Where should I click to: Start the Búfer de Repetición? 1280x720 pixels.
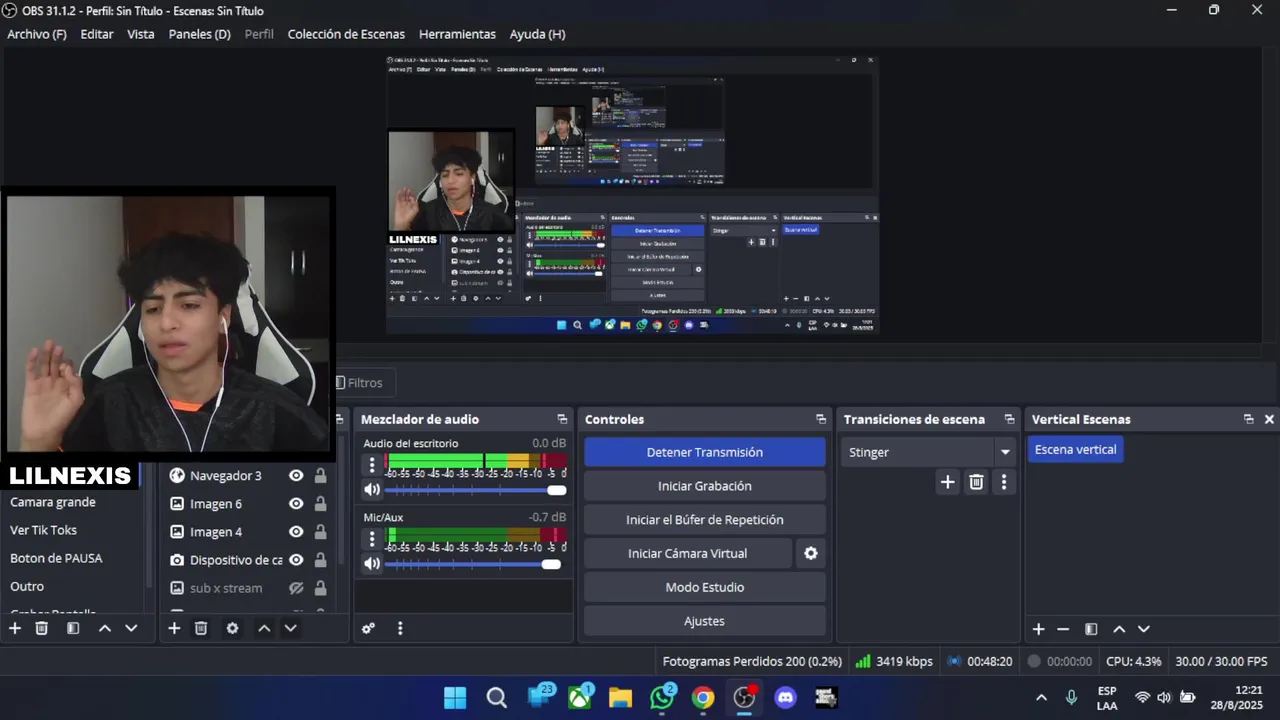click(705, 520)
